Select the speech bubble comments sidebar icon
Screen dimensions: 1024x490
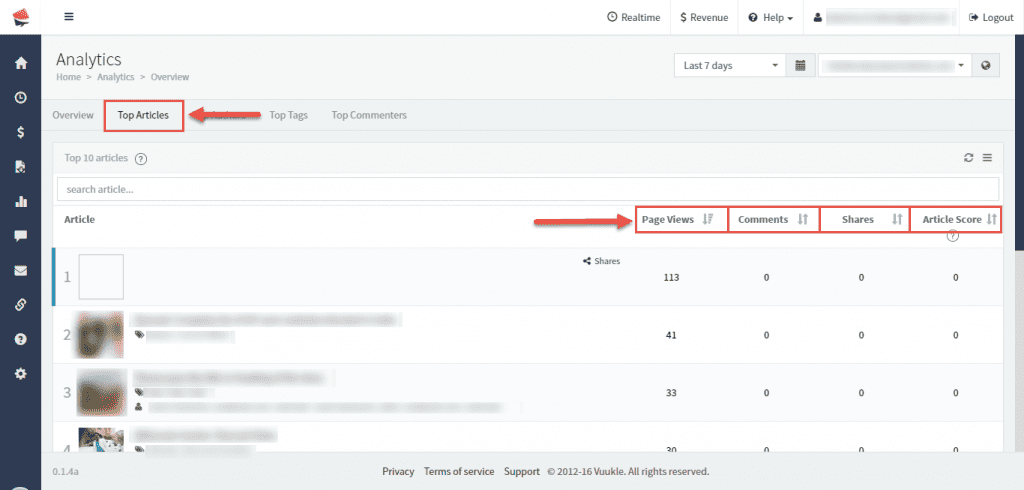click(x=20, y=236)
